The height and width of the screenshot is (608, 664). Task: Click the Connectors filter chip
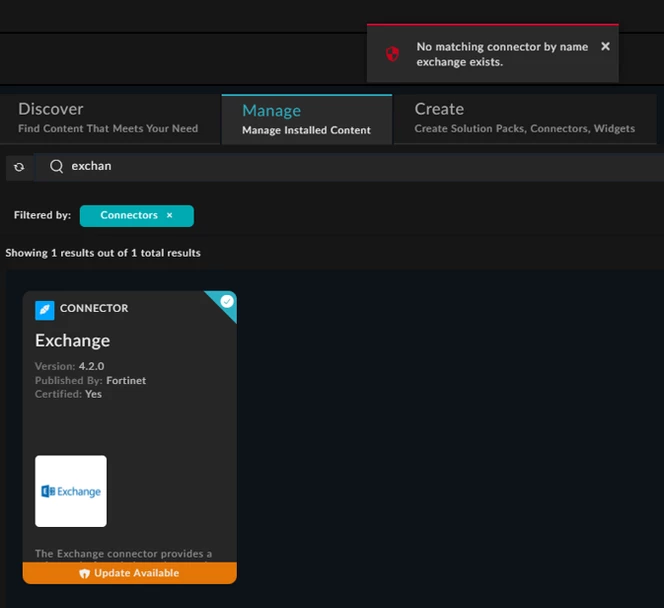click(136, 216)
